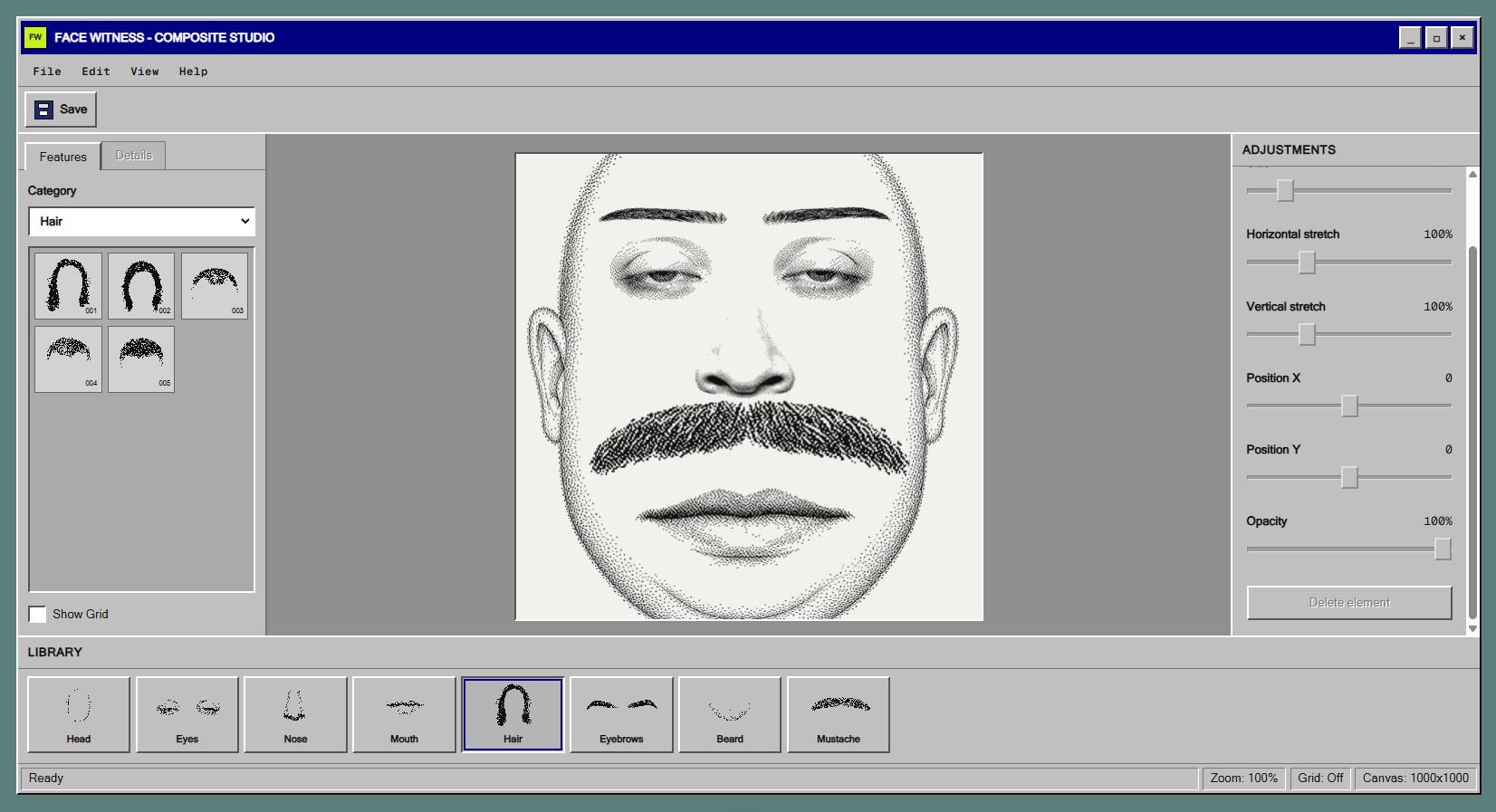The image size is (1496, 812).
Task: Minimize the Face Witness window
Action: (x=1410, y=38)
